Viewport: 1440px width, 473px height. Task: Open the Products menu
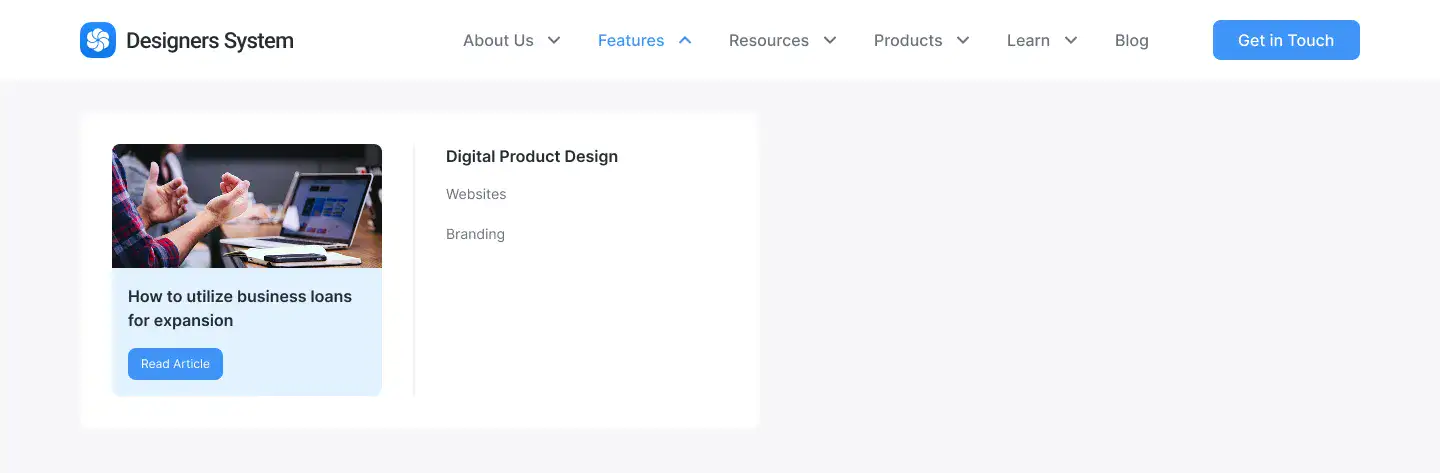tap(908, 40)
